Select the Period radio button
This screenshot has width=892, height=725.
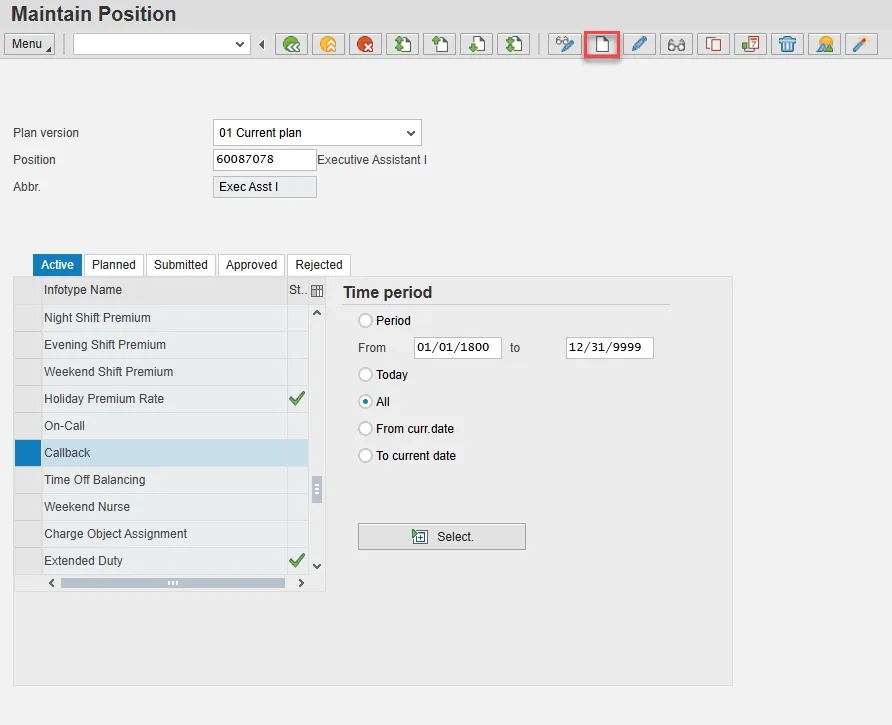pyautogui.click(x=366, y=321)
